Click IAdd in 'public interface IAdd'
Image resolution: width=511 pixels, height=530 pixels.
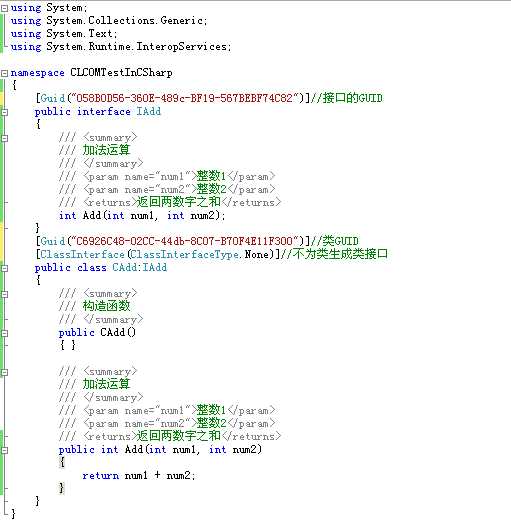(x=148, y=112)
